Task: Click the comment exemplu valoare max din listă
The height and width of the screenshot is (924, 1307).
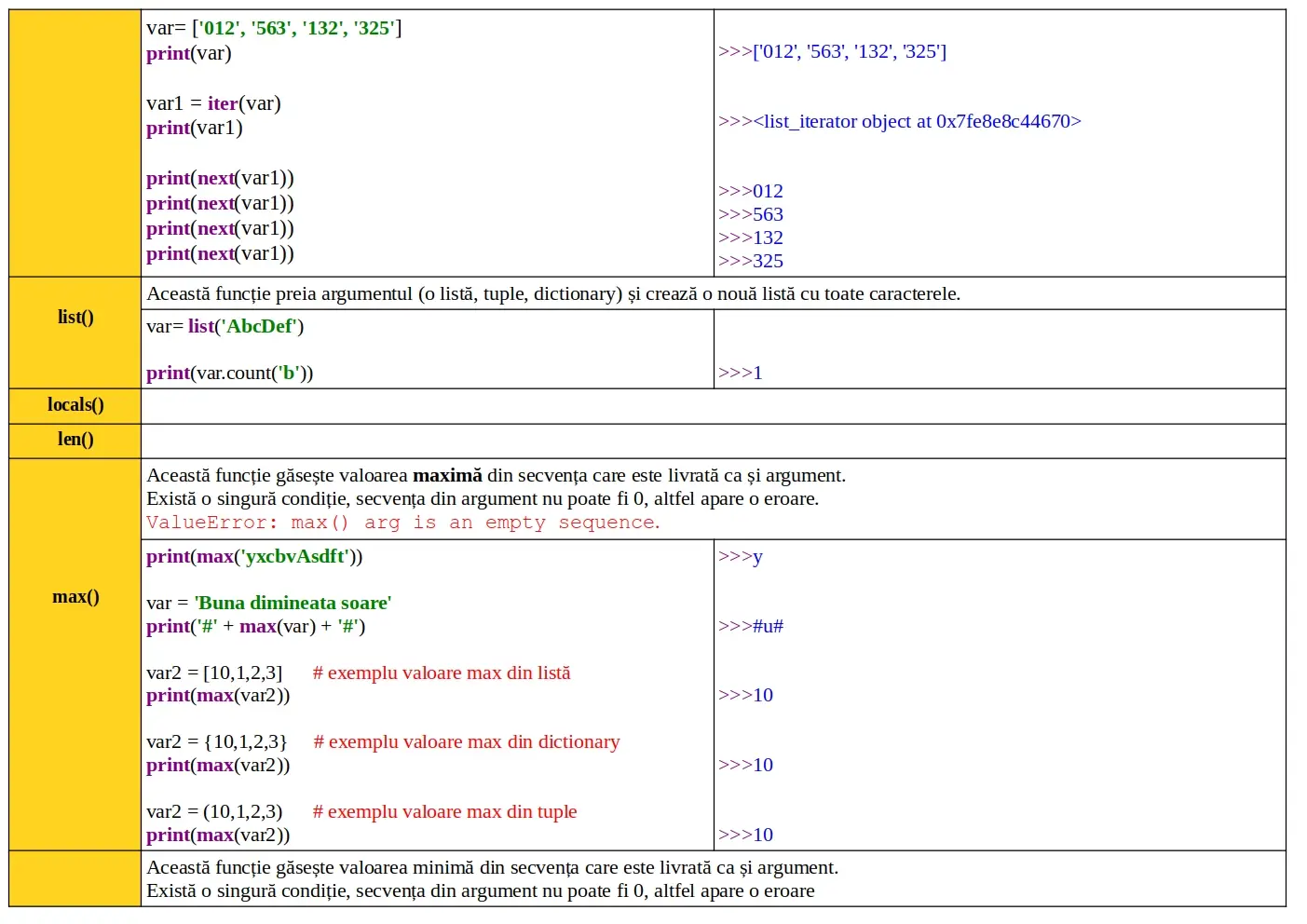Action: click(442, 673)
